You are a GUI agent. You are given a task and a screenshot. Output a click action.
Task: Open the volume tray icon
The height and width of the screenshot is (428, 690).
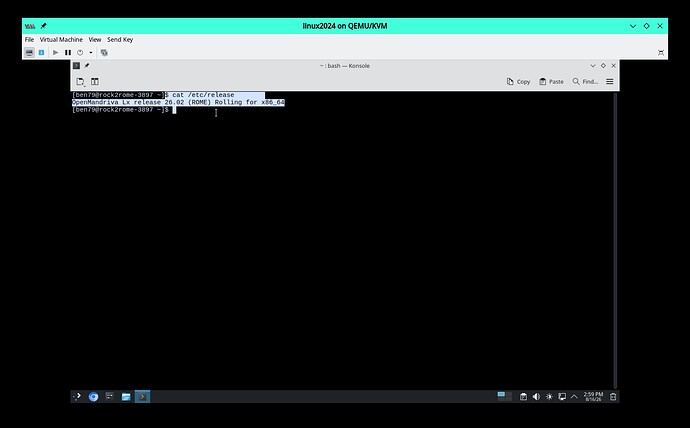536,397
